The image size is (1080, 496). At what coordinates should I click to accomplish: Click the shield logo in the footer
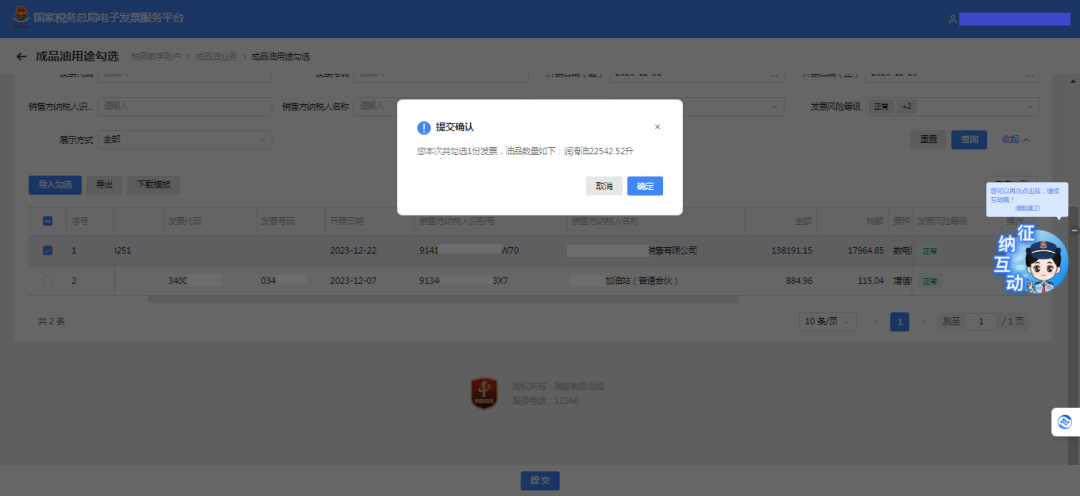click(x=484, y=393)
